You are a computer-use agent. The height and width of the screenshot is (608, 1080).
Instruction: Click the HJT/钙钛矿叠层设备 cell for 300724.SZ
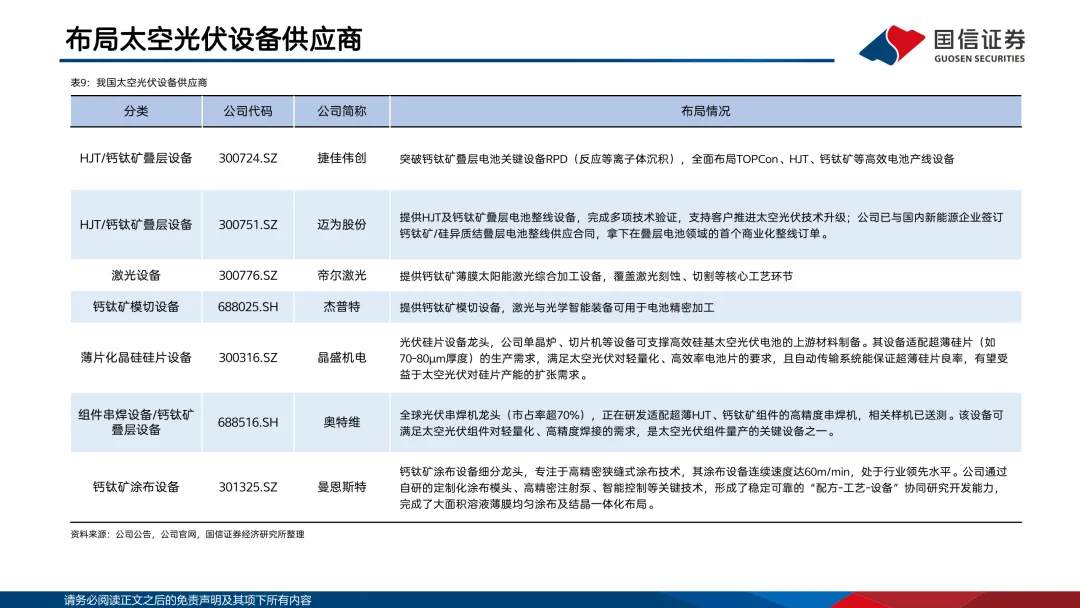(x=136, y=158)
